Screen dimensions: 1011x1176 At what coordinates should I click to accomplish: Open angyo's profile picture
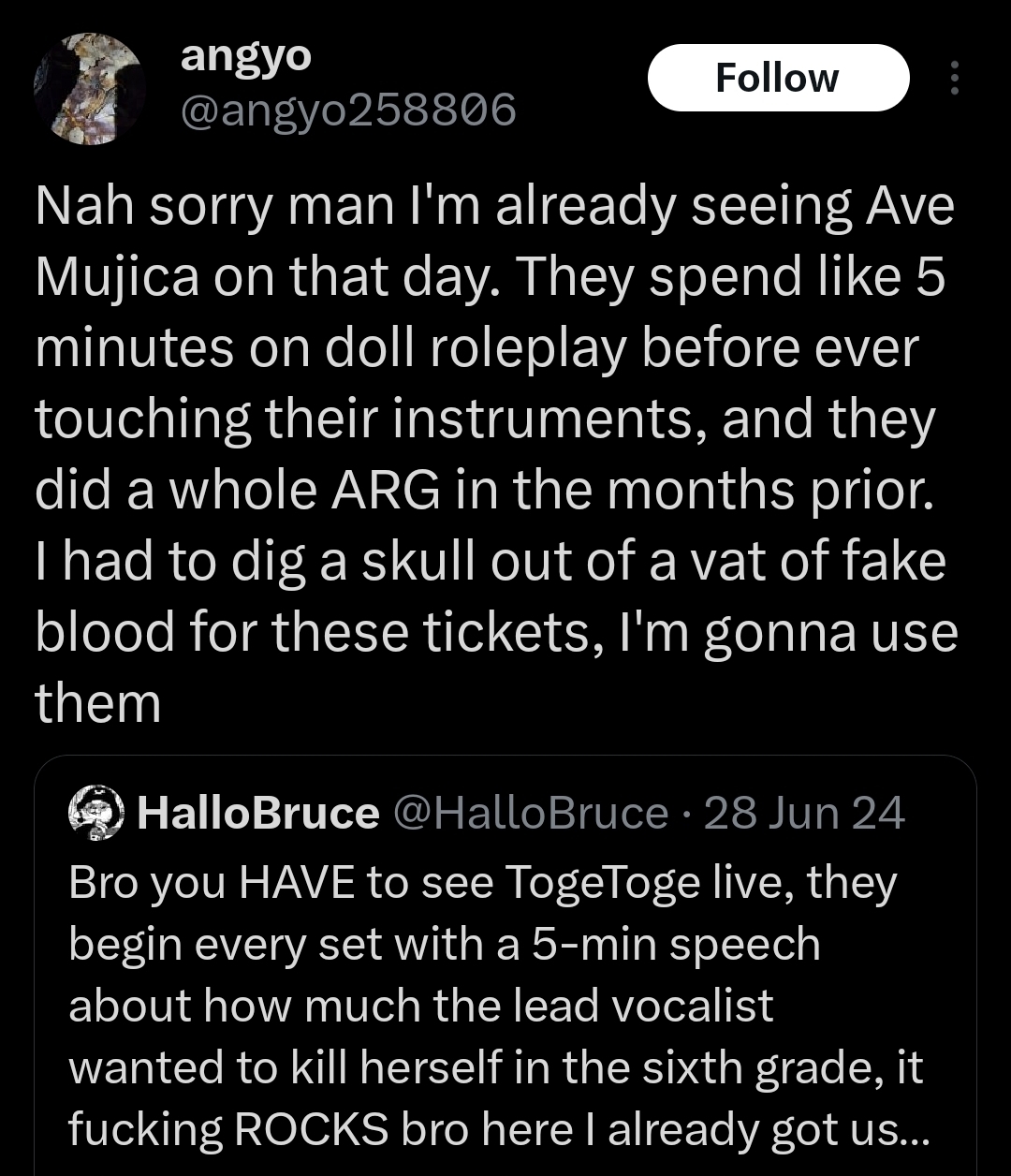point(89,89)
